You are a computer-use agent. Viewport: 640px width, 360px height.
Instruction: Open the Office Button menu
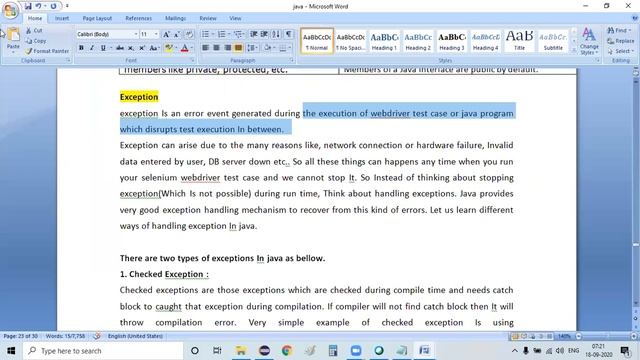10,11
